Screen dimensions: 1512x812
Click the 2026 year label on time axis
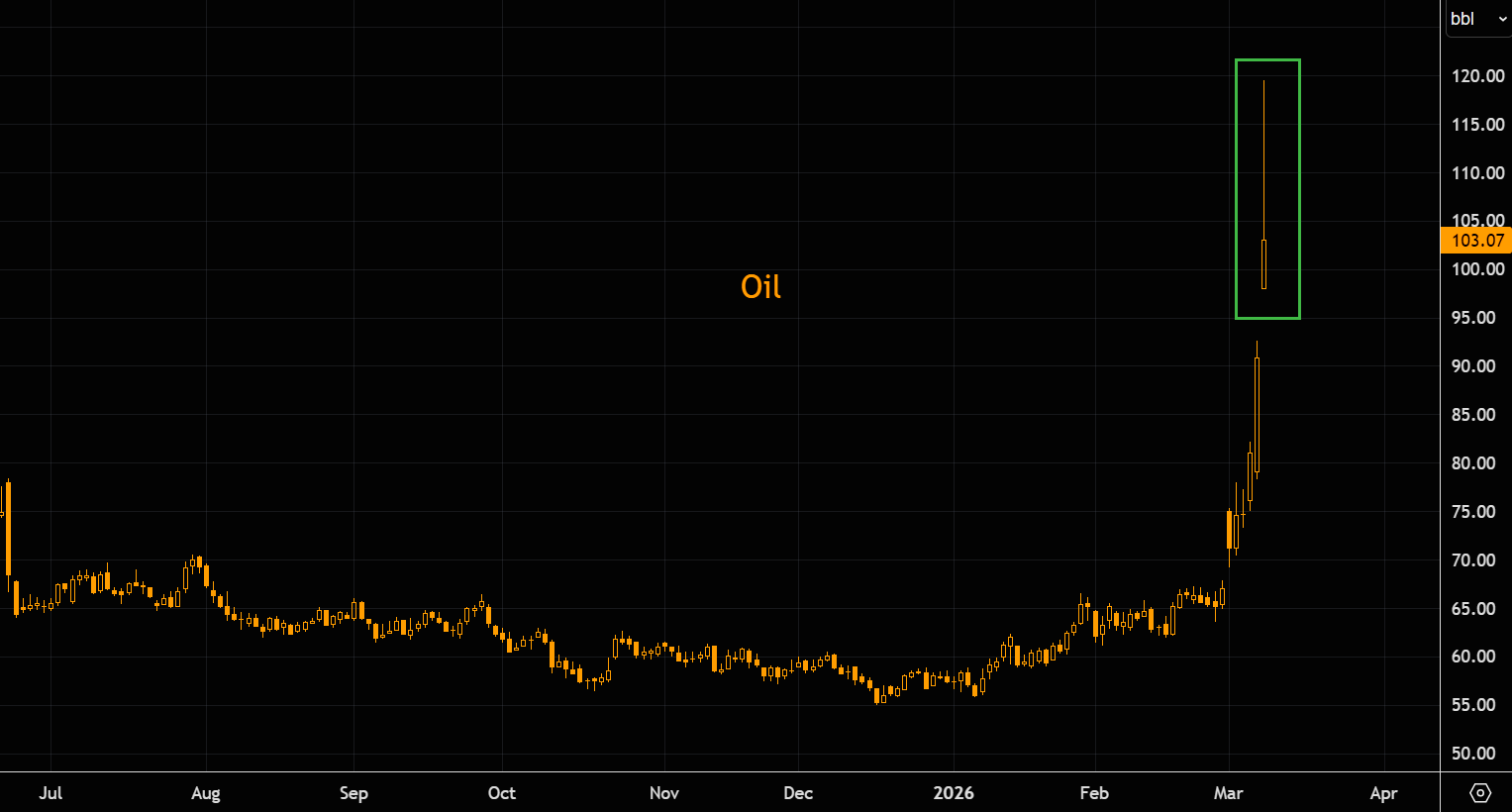pyautogui.click(x=954, y=793)
